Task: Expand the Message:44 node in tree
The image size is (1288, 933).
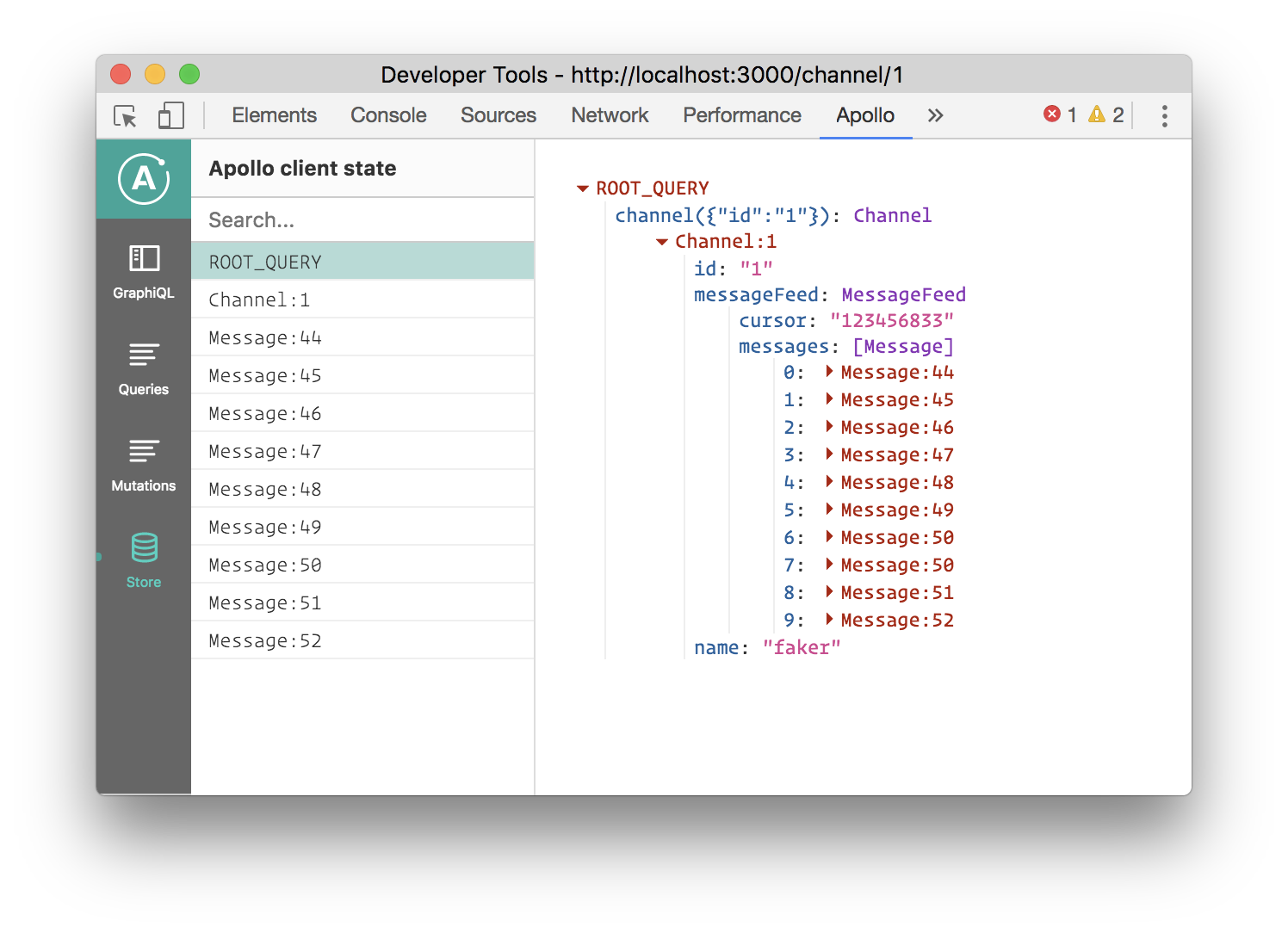Action: click(829, 372)
